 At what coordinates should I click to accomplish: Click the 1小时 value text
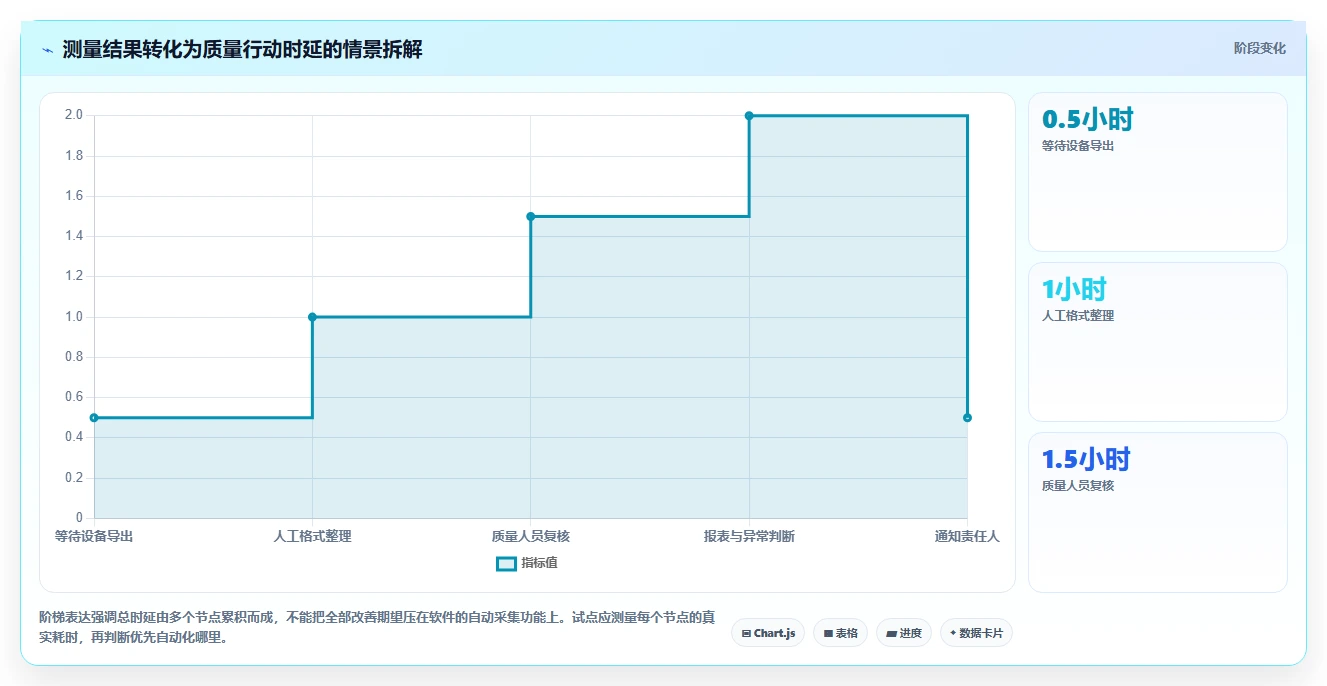1074,290
